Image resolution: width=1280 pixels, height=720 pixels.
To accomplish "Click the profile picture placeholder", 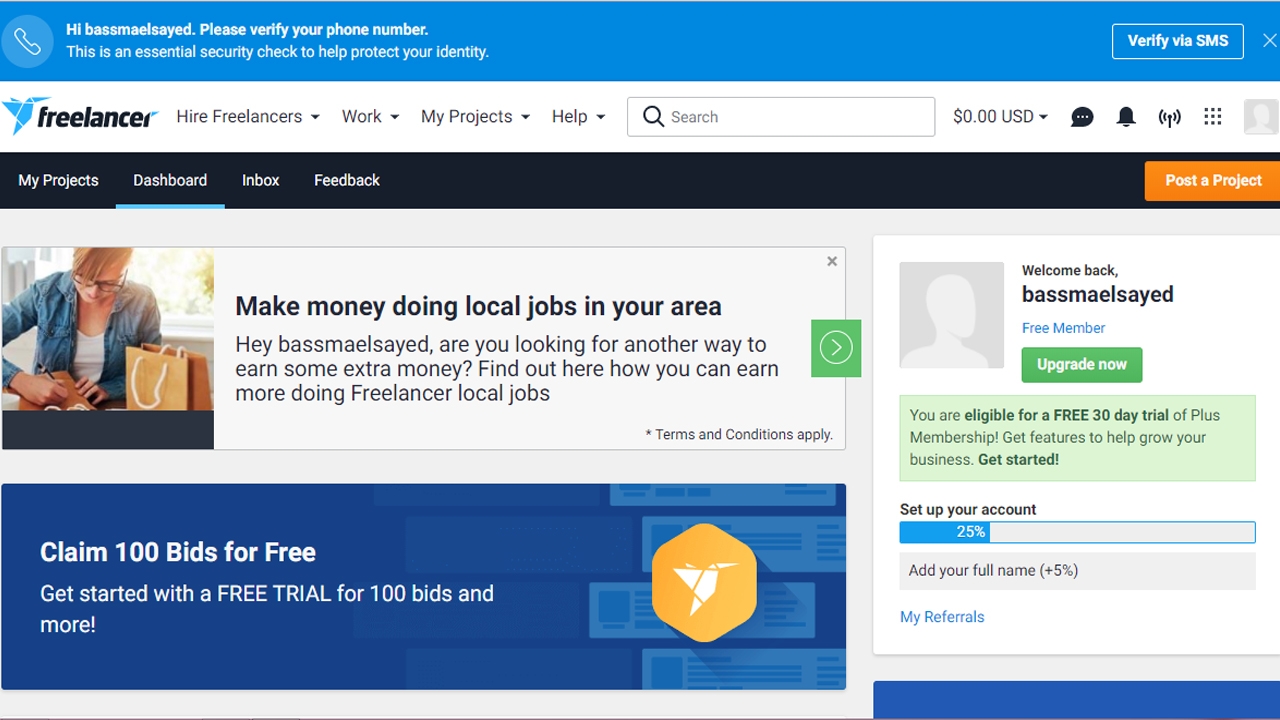I will 952,315.
